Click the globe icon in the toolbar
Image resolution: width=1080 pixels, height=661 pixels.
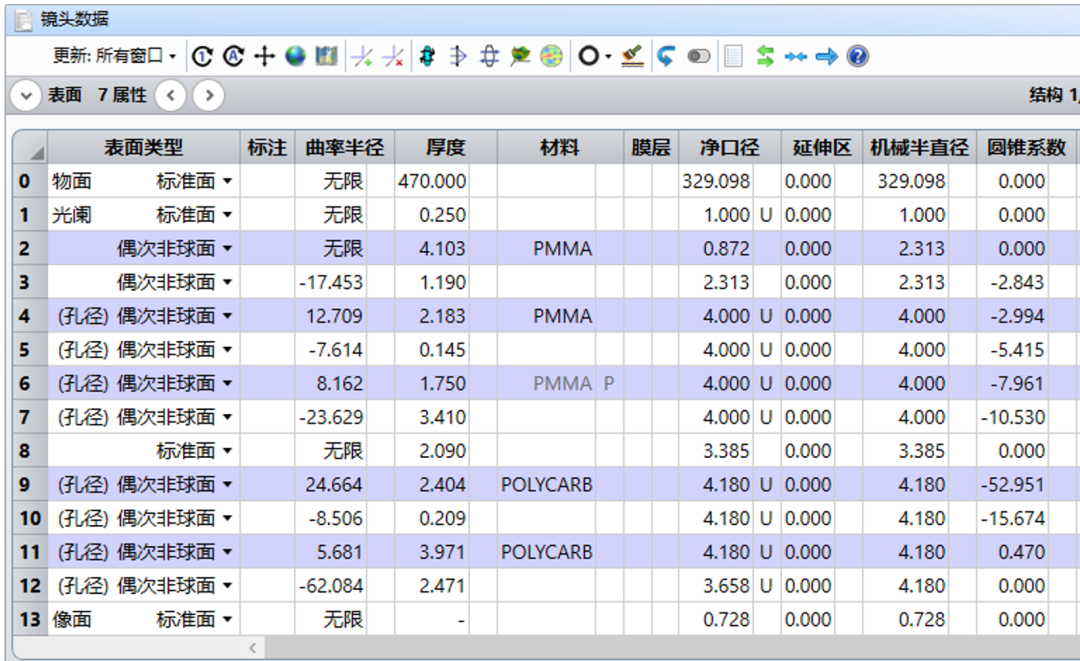click(295, 56)
